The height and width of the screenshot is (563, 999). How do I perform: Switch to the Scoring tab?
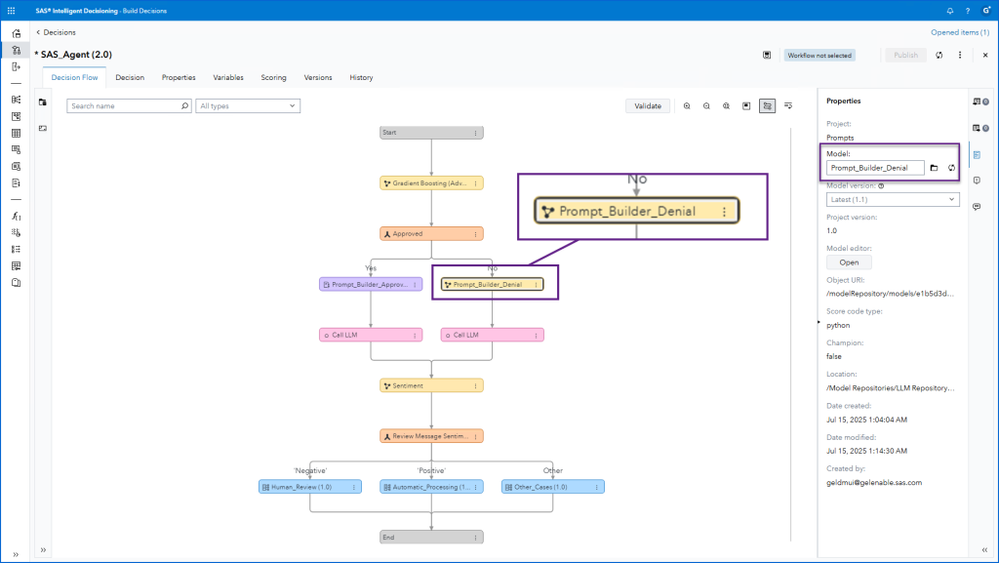click(x=273, y=78)
